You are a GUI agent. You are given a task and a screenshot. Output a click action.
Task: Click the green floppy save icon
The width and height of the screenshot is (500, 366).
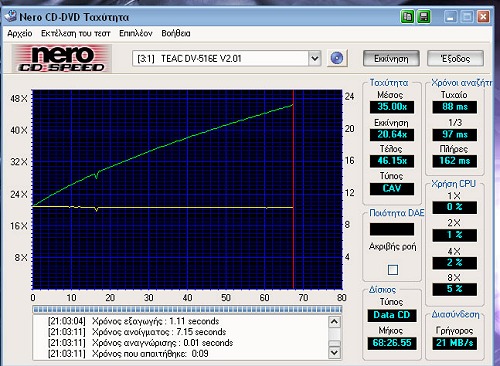tap(424, 16)
